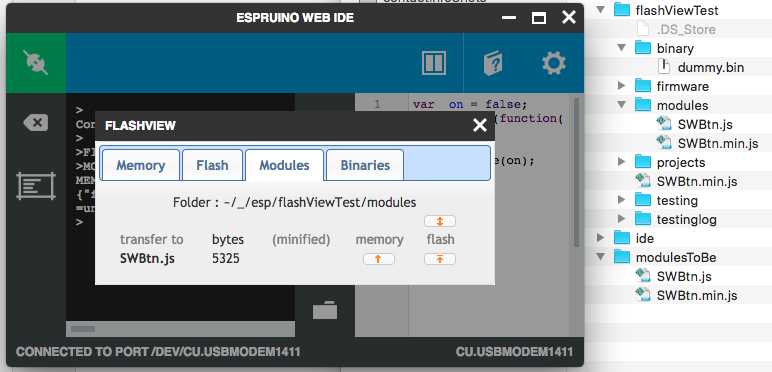772x372 pixels.
Task: Collapse the modules folder in Finder
Action: [x=621, y=105]
